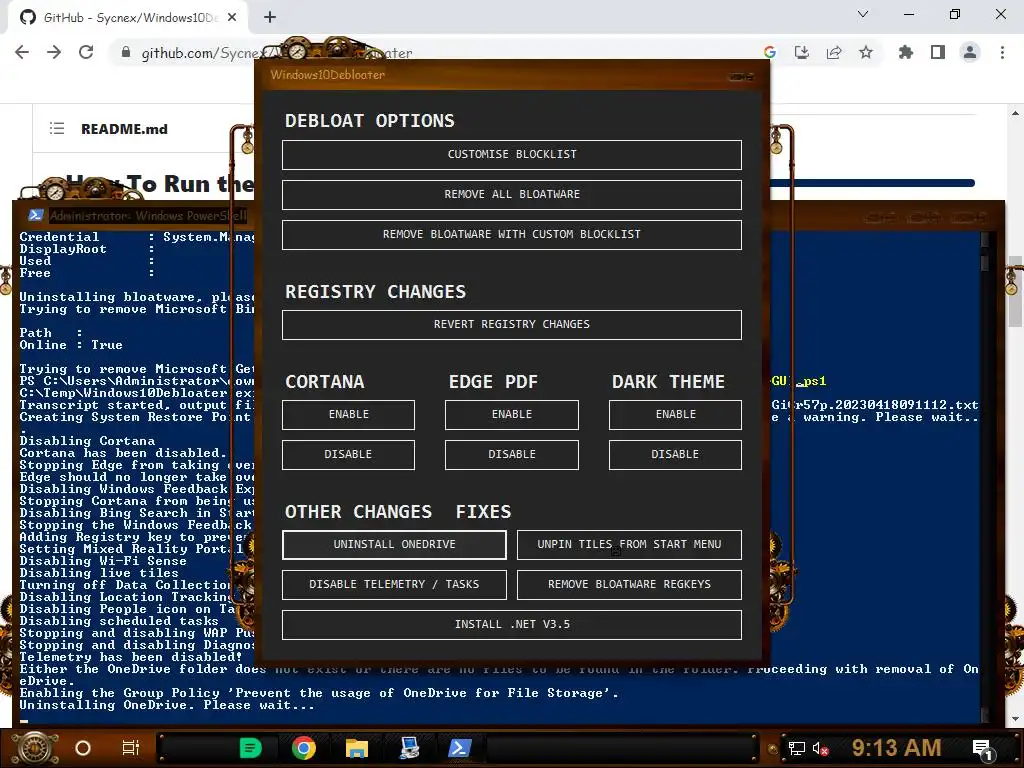The width and height of the screenshot is (1024, 768).
Task: Click the PowerShell window vertical scrollbar
Action: pos(985,477)
